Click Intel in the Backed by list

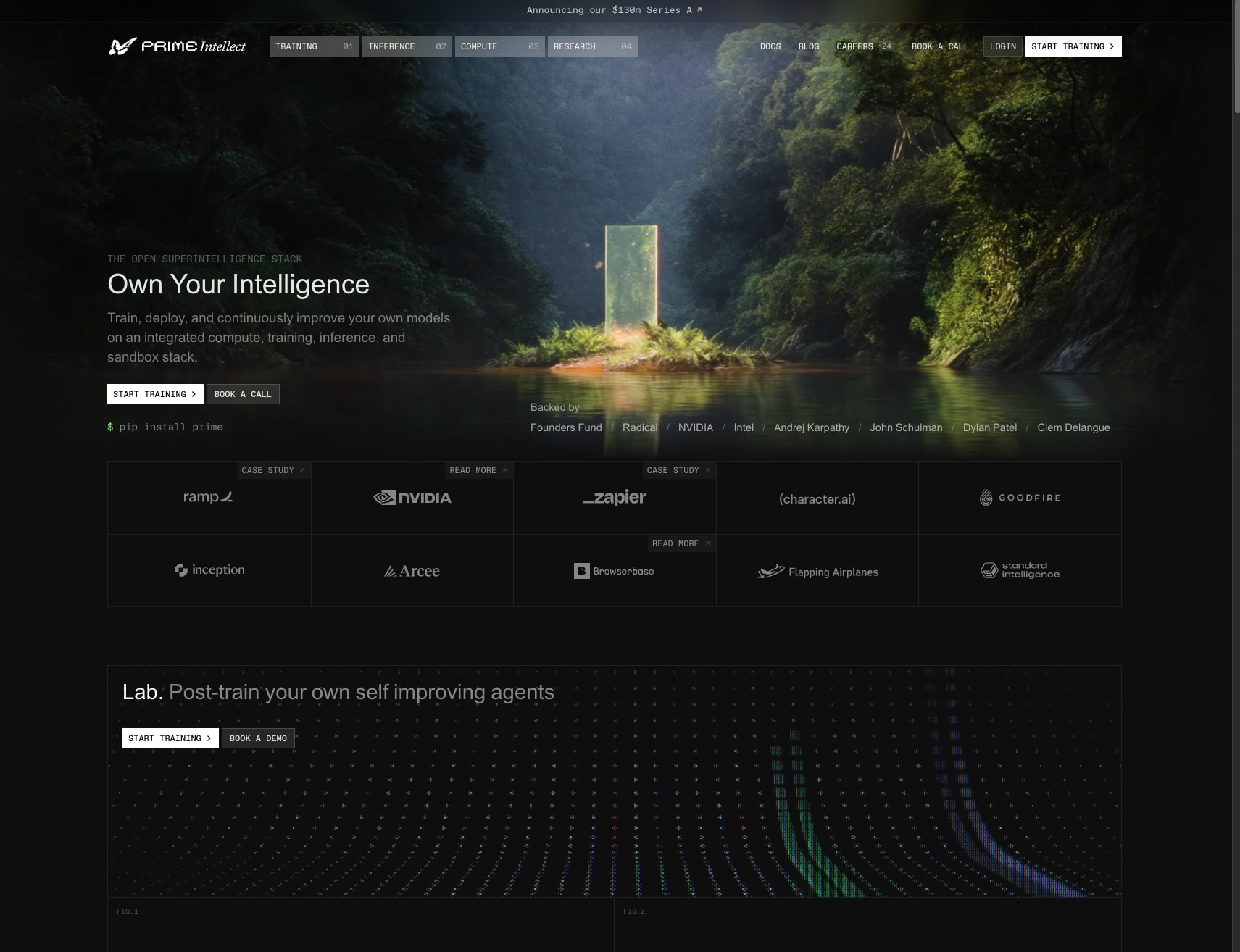(x=744, y=427)
